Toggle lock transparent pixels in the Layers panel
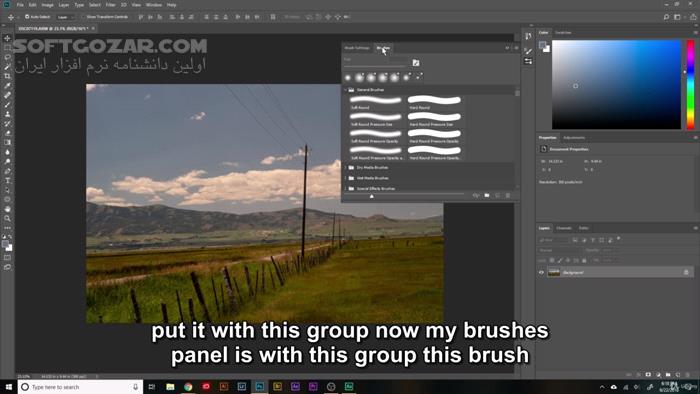700x394 pixels. click(x=552, y=260)
